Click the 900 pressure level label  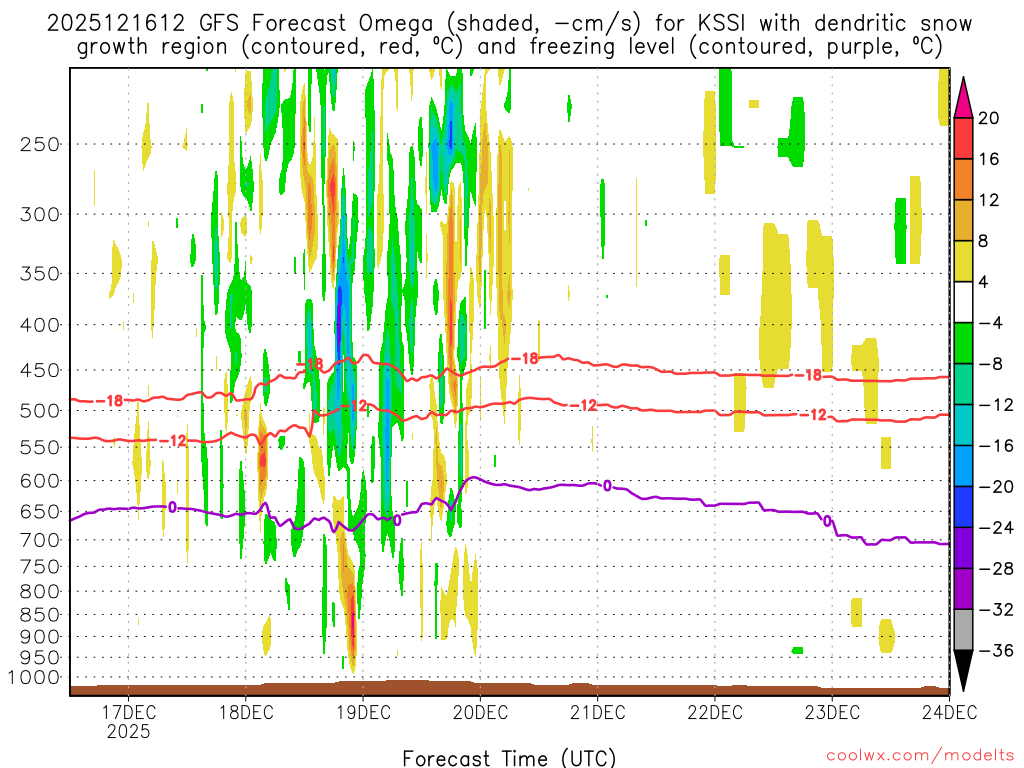point(40,636)
